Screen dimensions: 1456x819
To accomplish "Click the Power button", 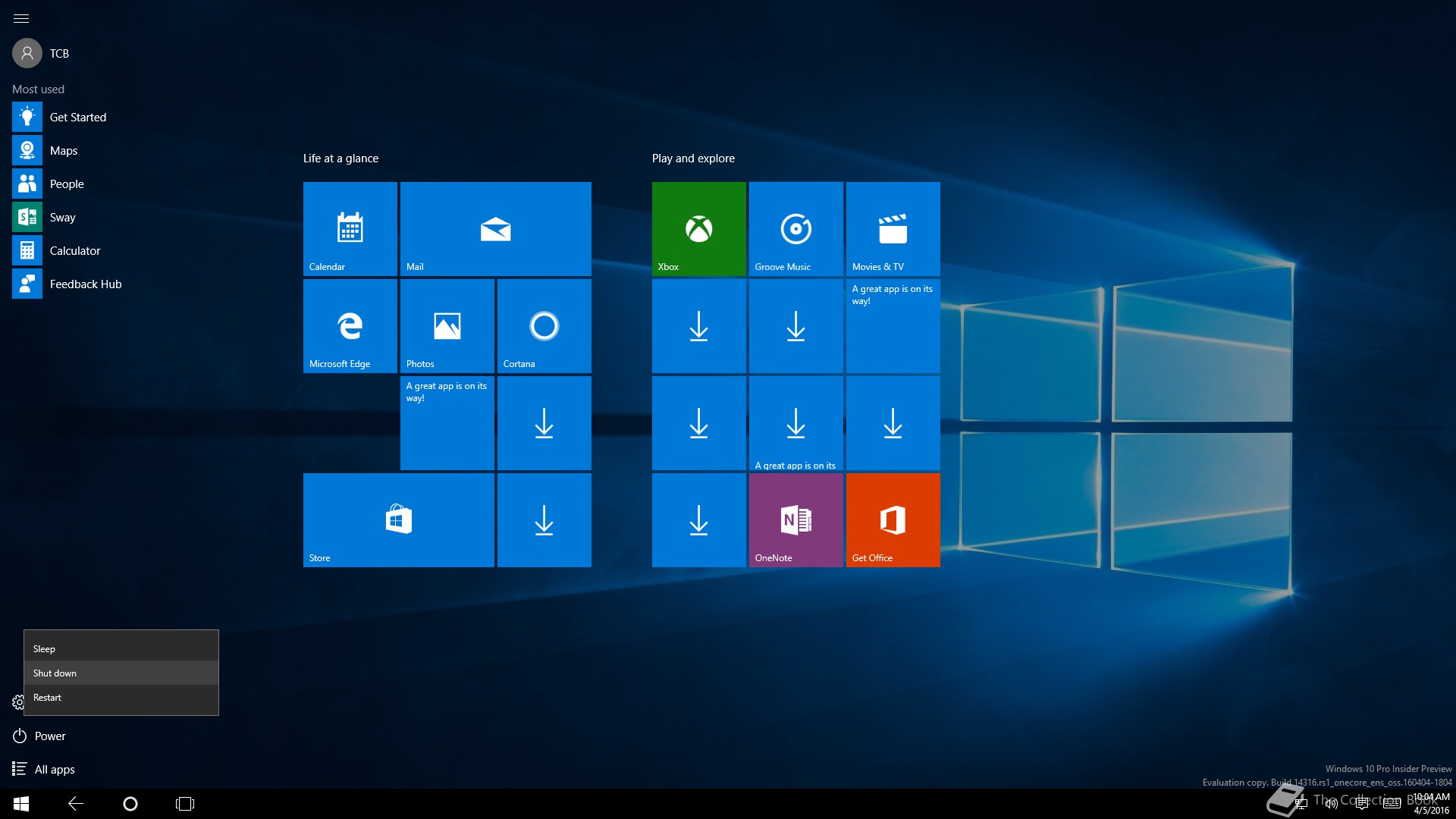I will (39, 736).
